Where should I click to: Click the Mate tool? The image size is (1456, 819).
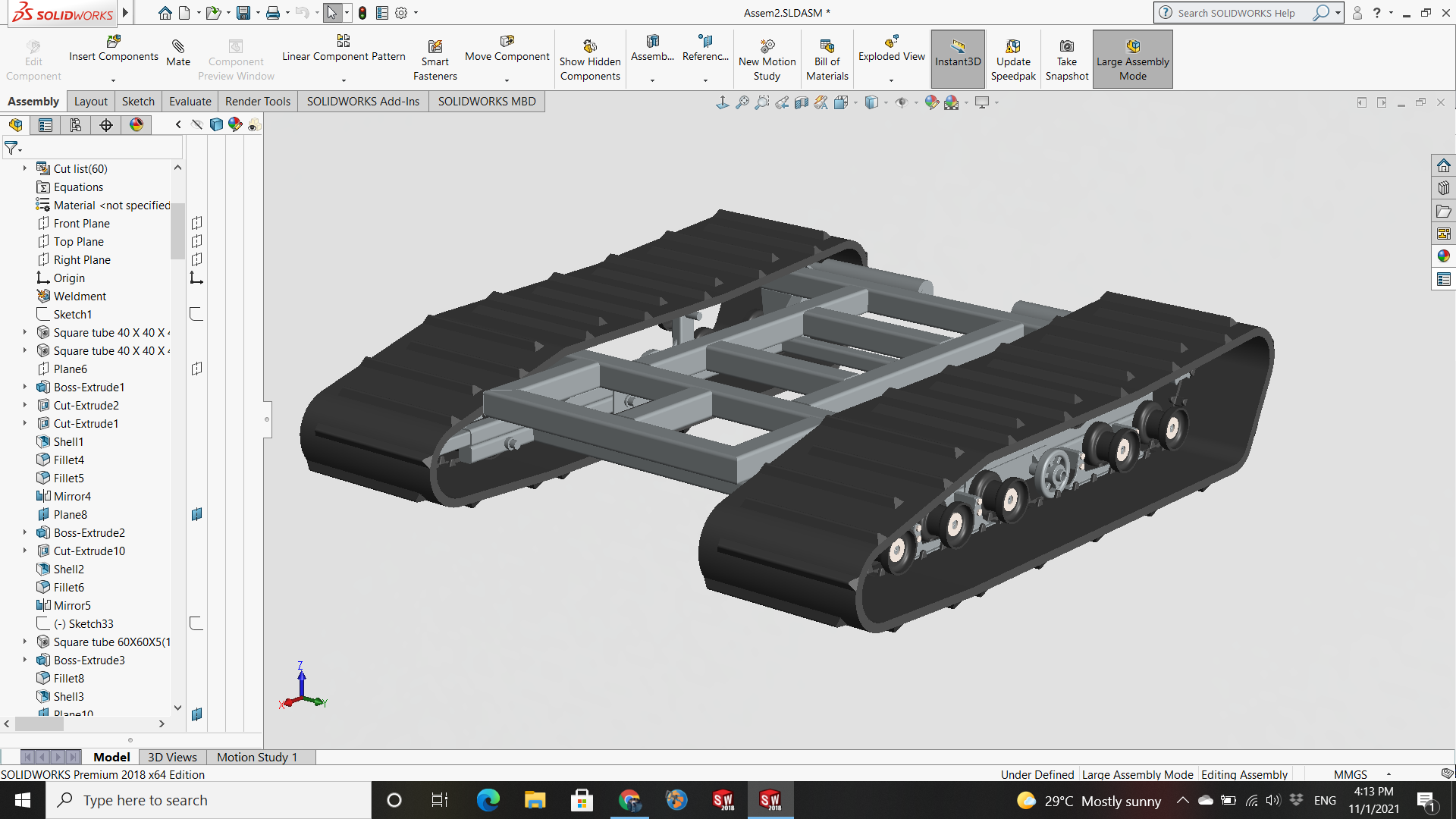point(178,53)
